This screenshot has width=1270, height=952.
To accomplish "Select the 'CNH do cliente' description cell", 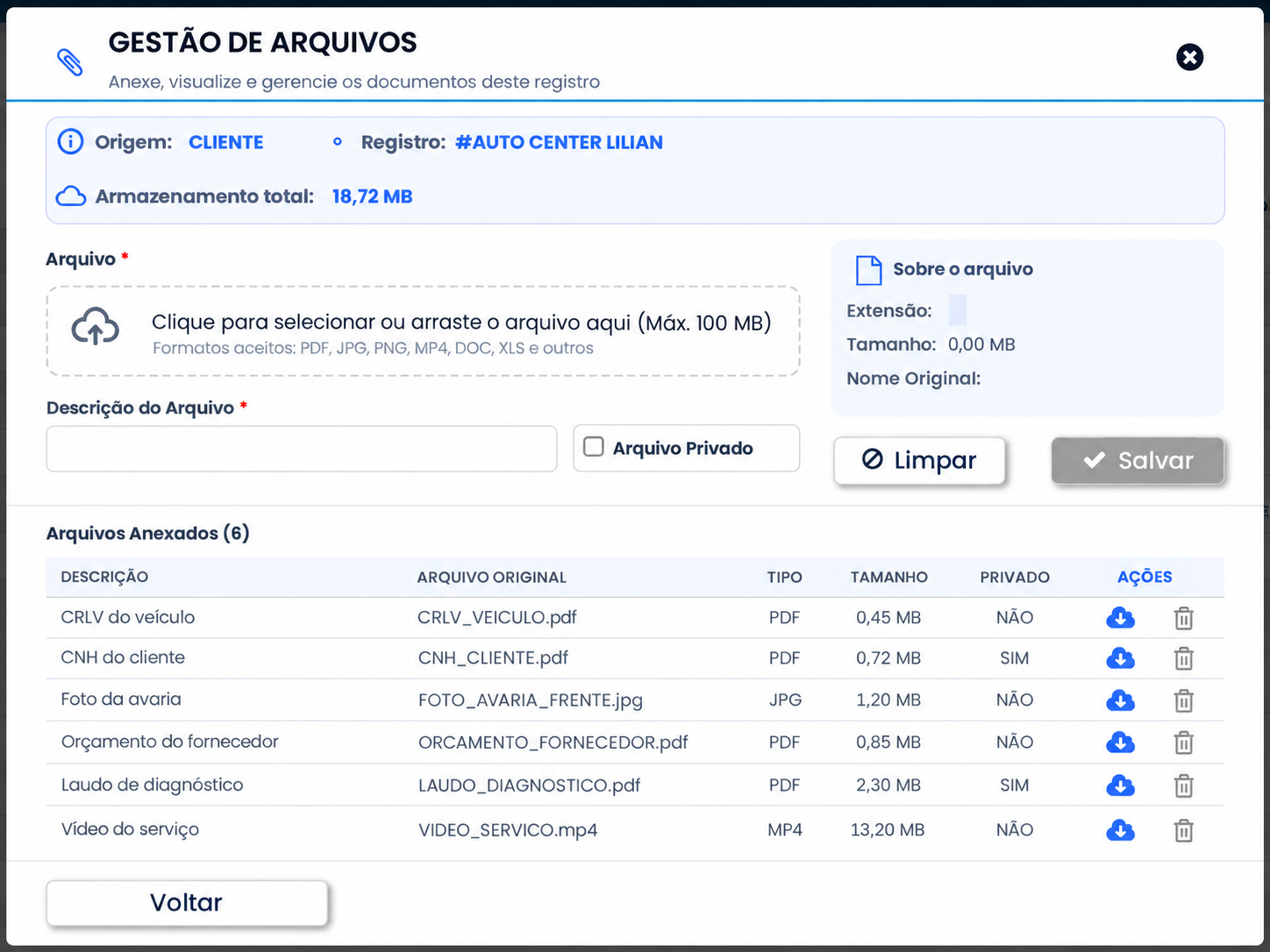I will (x=123, y=657).
